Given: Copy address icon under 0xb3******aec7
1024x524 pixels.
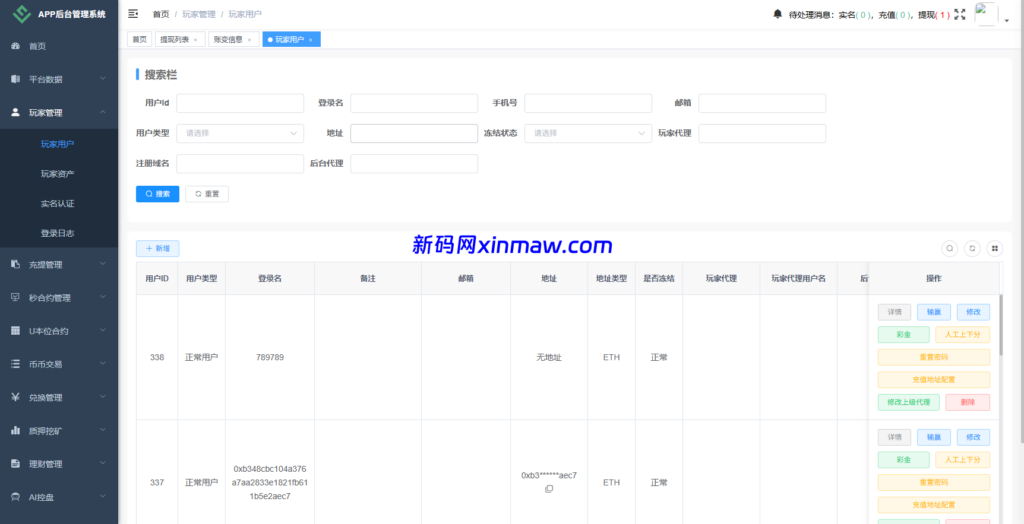Looking at the screenshot, I should point(549,489).
